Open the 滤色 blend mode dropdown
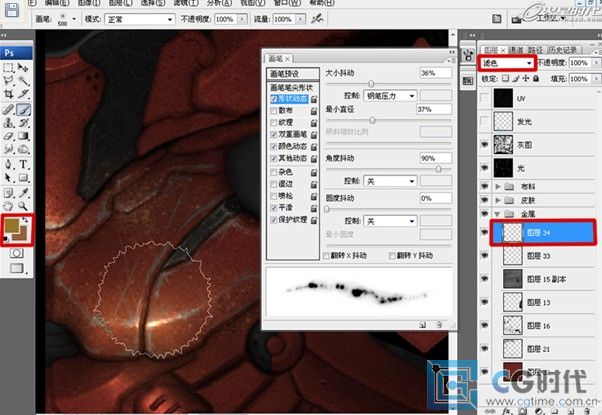This screenshot has height=415, width=602. (506, 63)
